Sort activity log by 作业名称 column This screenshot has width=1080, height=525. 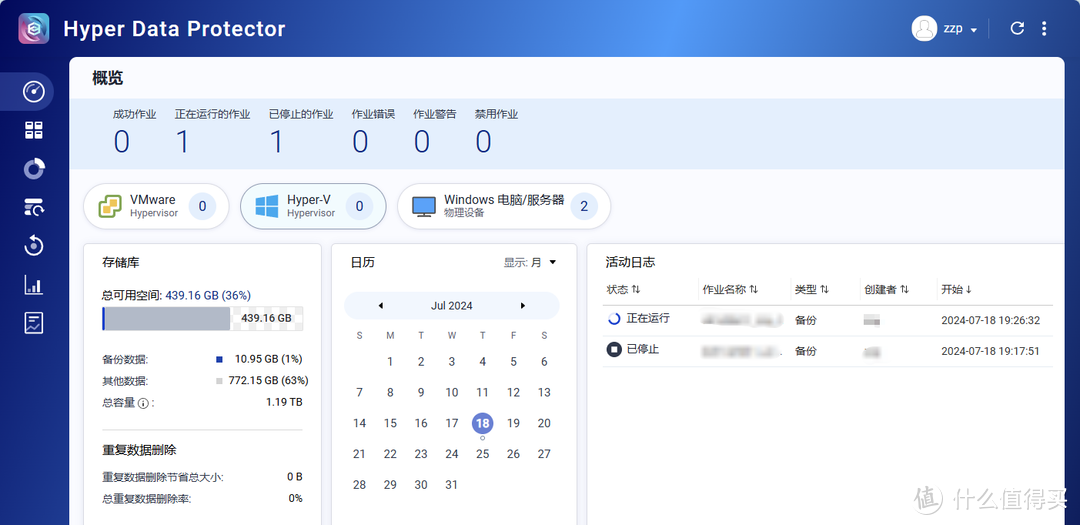click(730, 289)
